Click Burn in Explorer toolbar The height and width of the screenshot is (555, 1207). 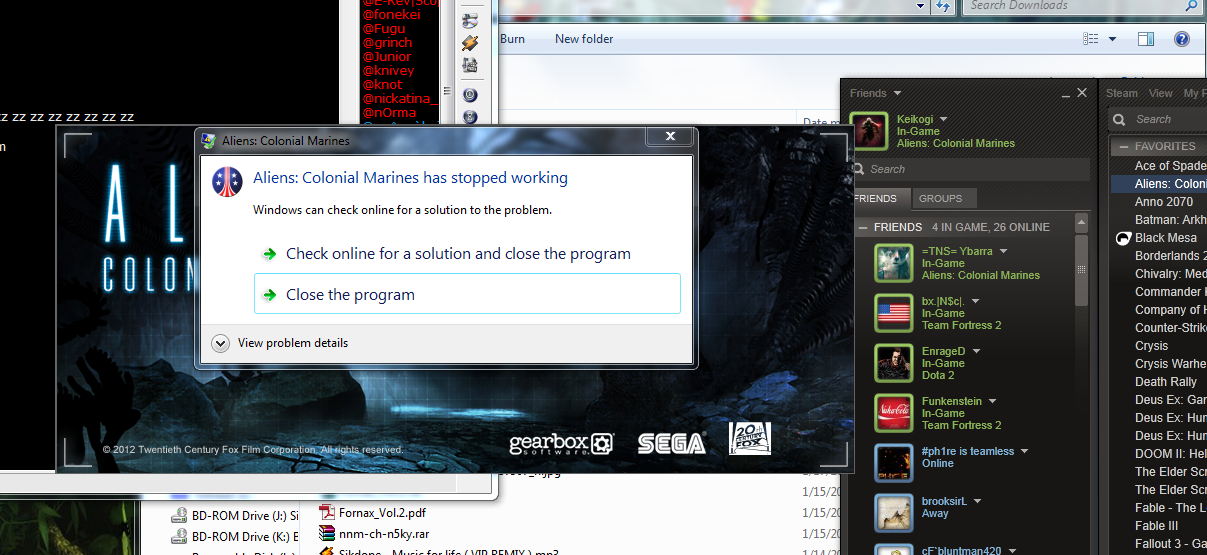coord(512,39)
